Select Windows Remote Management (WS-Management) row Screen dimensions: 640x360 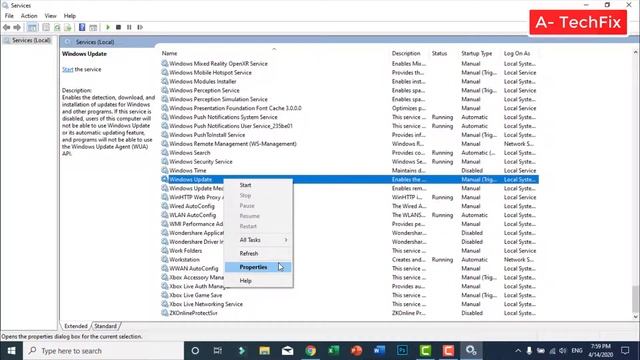[349, 144]
